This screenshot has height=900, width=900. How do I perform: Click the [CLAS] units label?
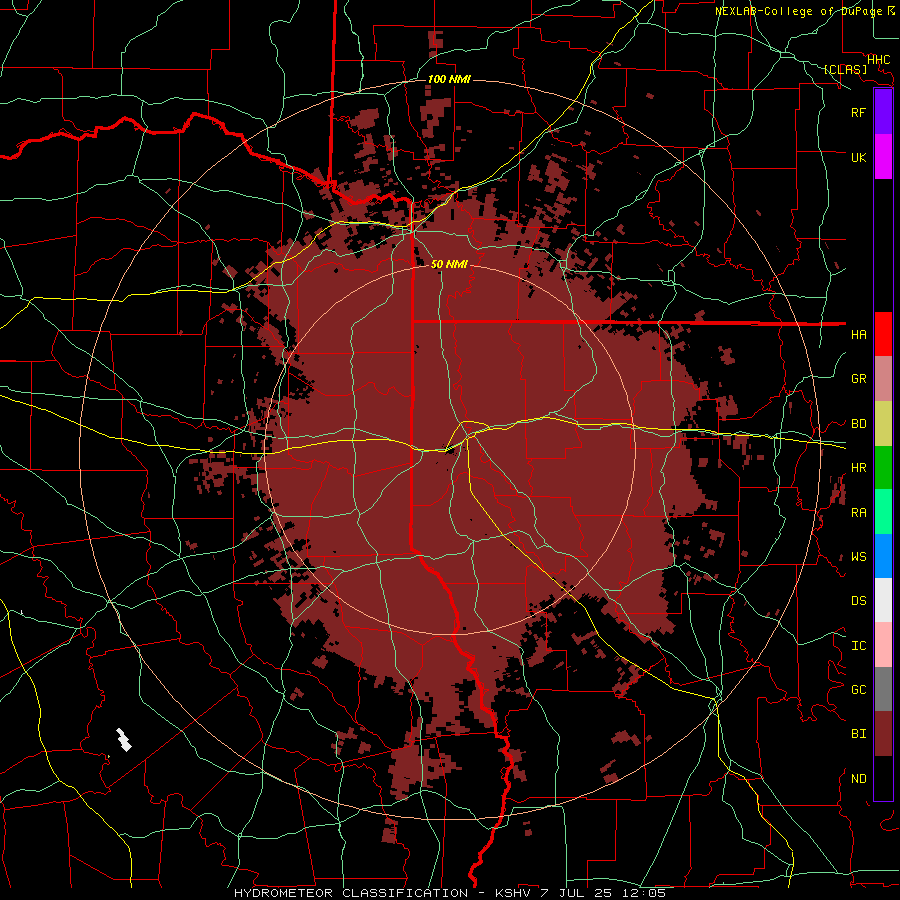pos(845,69)
